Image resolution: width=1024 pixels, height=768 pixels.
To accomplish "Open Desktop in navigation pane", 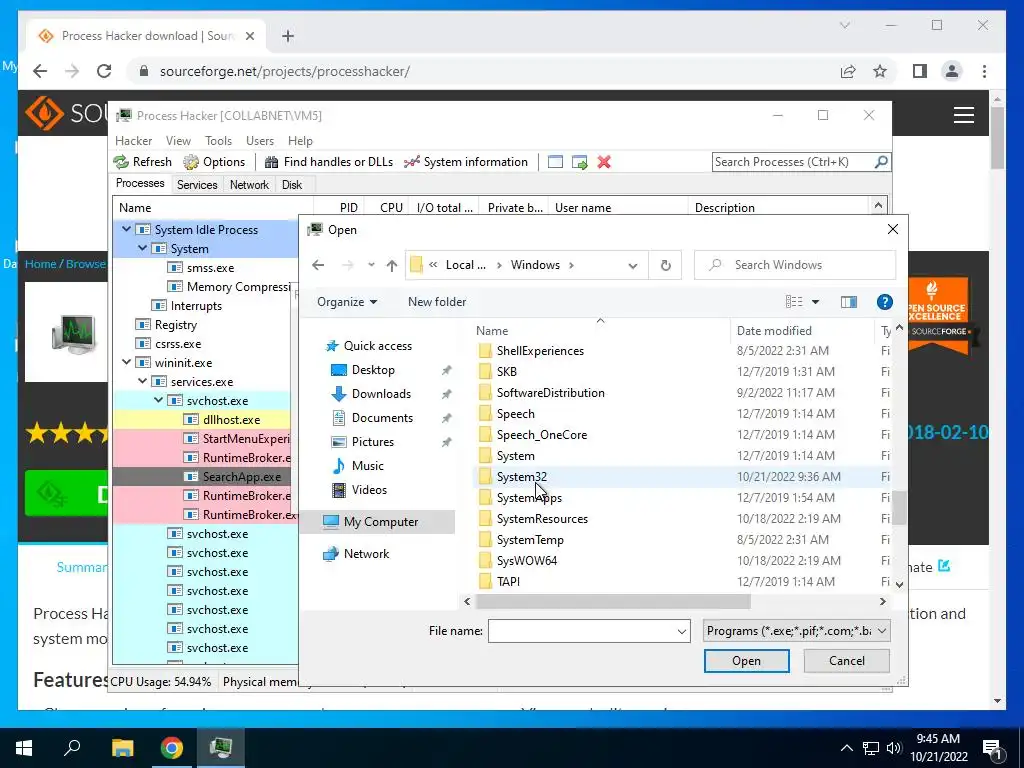I will 373,370.
